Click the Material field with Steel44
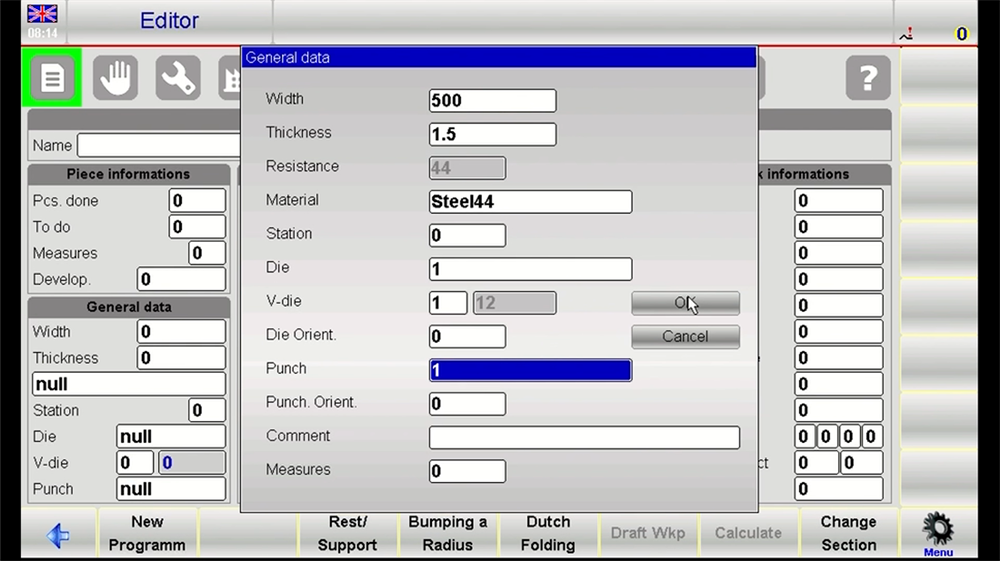1000x561 pixels. point(530,202)
